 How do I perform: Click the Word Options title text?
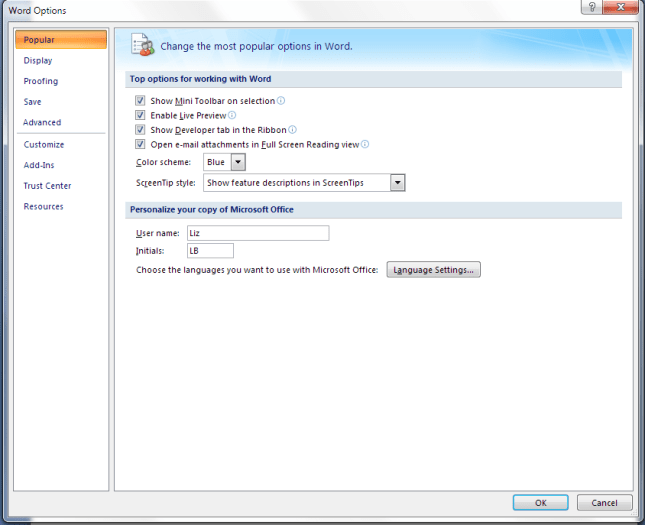[x=37, y=11]
